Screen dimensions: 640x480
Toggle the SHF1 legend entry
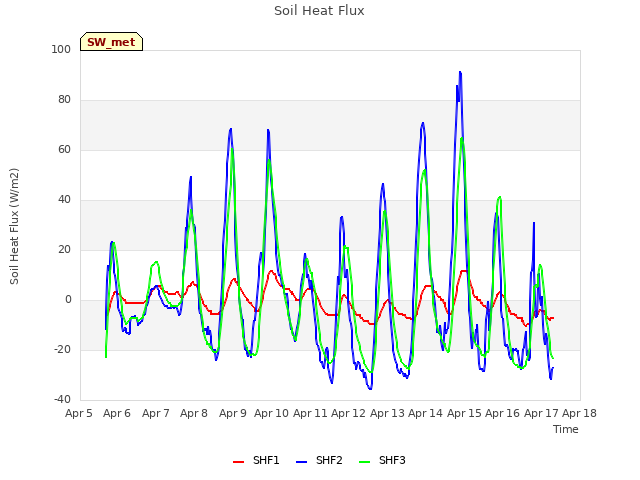[256, 460]
